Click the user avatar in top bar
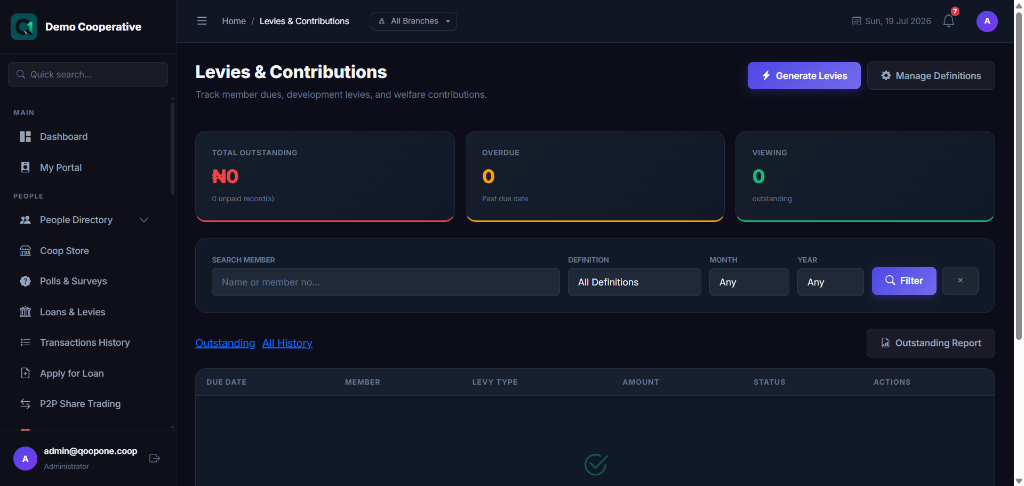Image resolution: width=1024 pixels, height=486 pixels. pyautogui.click(x=987, y=21)
